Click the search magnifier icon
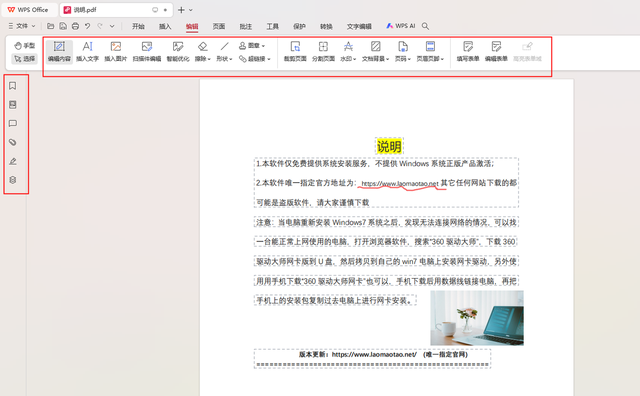This screenshot has height=396, width=640. 425,26
